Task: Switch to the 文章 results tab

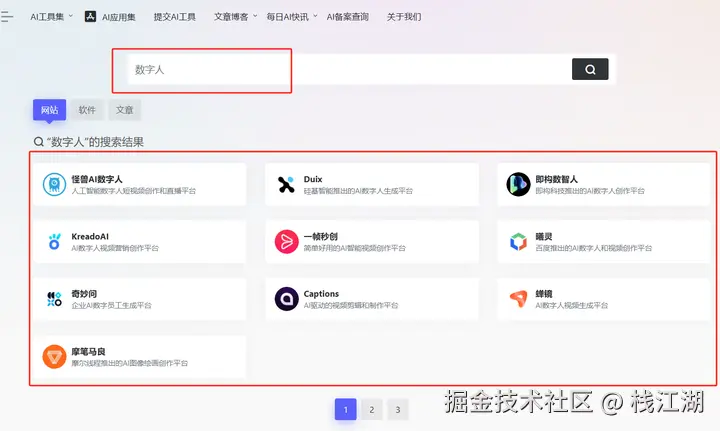Action: click(124, 110)
